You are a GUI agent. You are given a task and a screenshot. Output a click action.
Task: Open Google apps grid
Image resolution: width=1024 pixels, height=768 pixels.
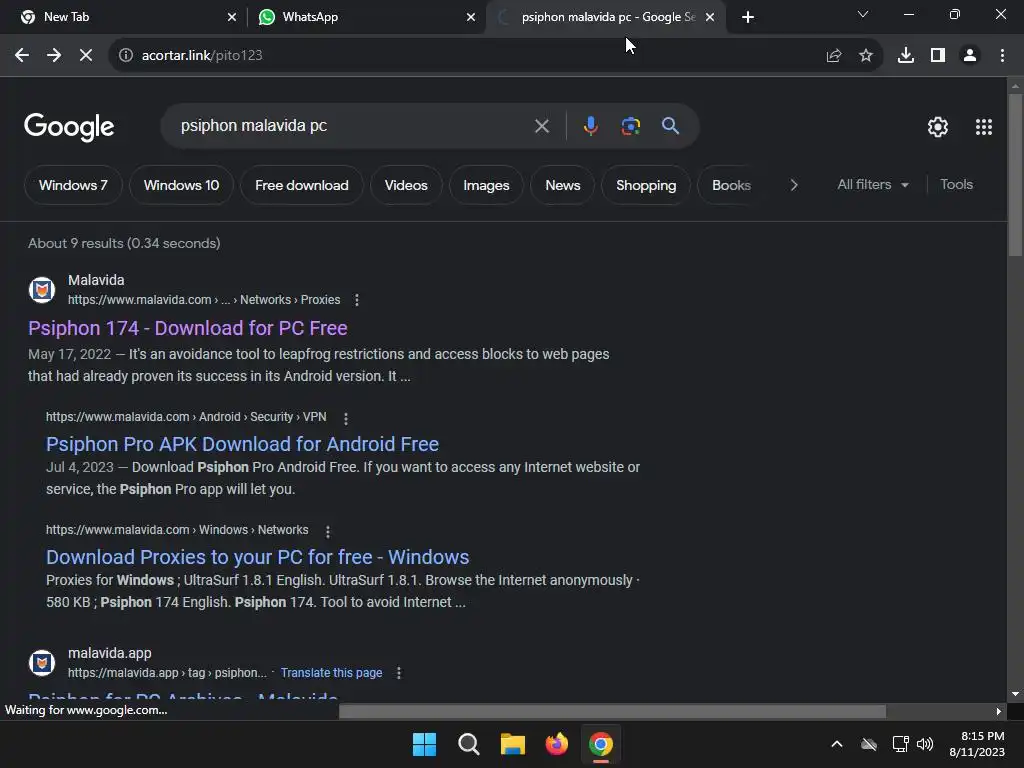[x=984, y=127]
